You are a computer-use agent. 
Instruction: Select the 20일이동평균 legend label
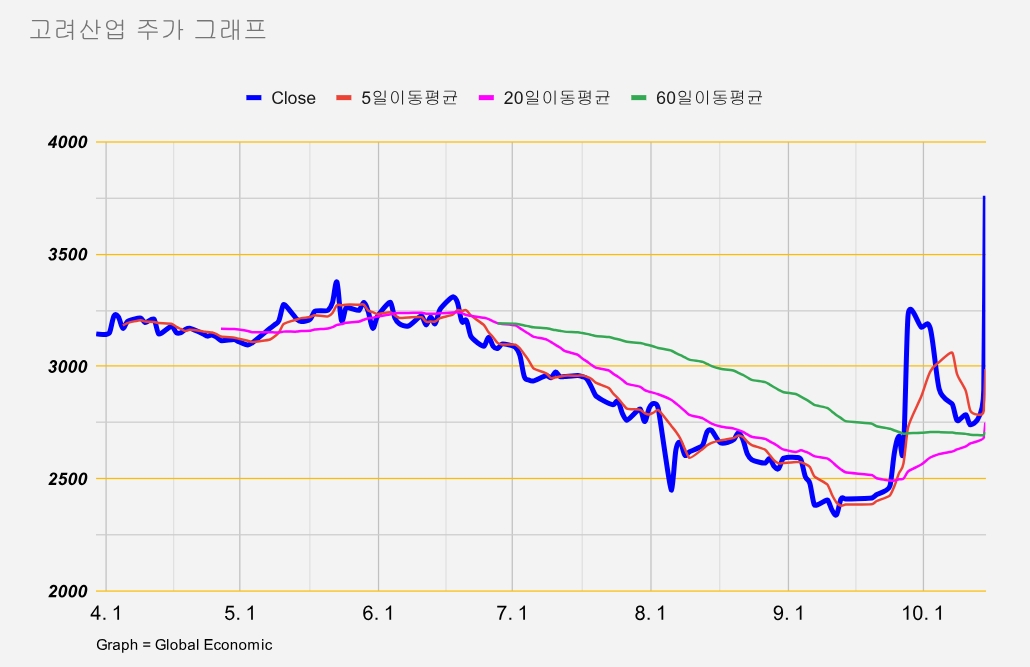pos(557,98)
